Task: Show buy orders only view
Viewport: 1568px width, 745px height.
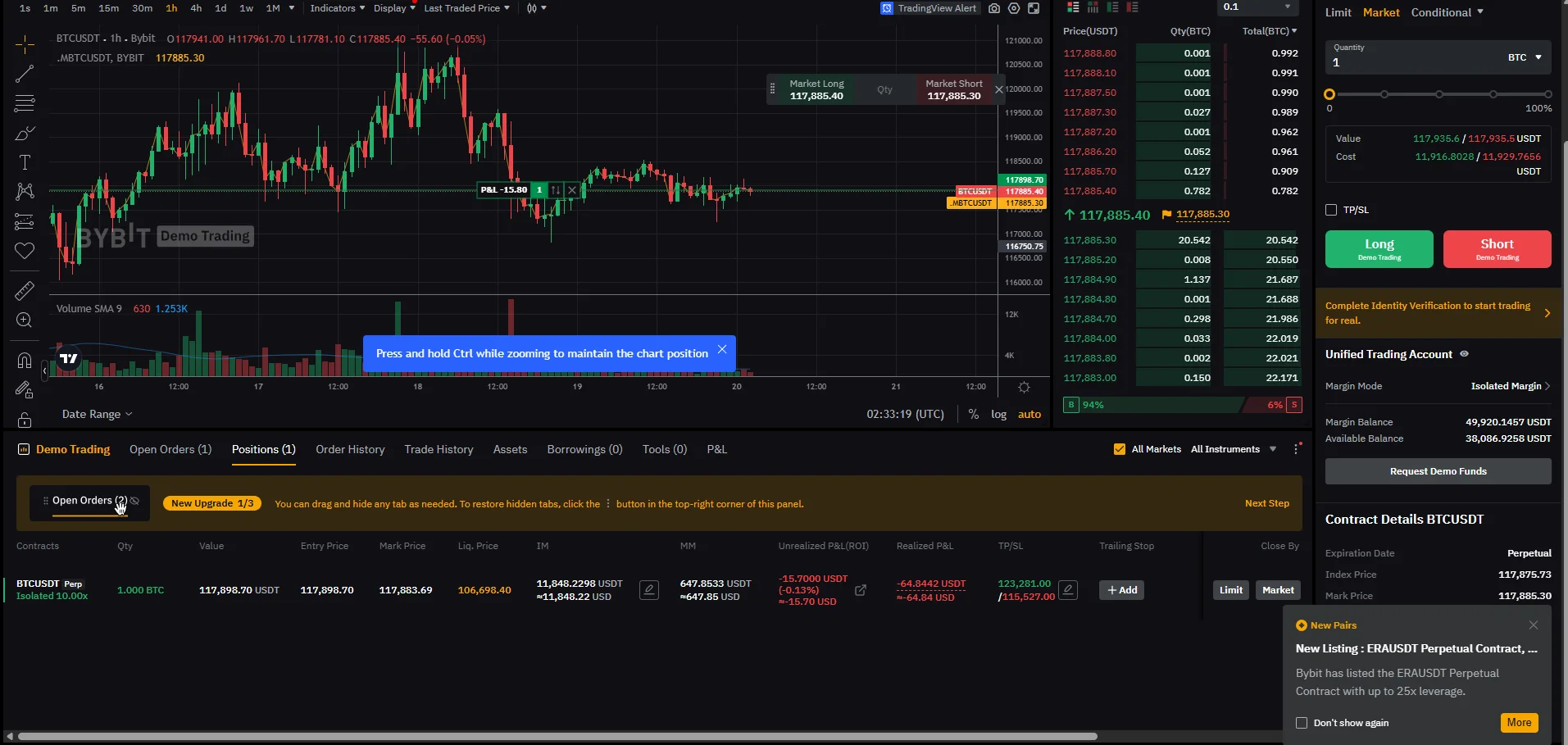Action: (1112, 7)
